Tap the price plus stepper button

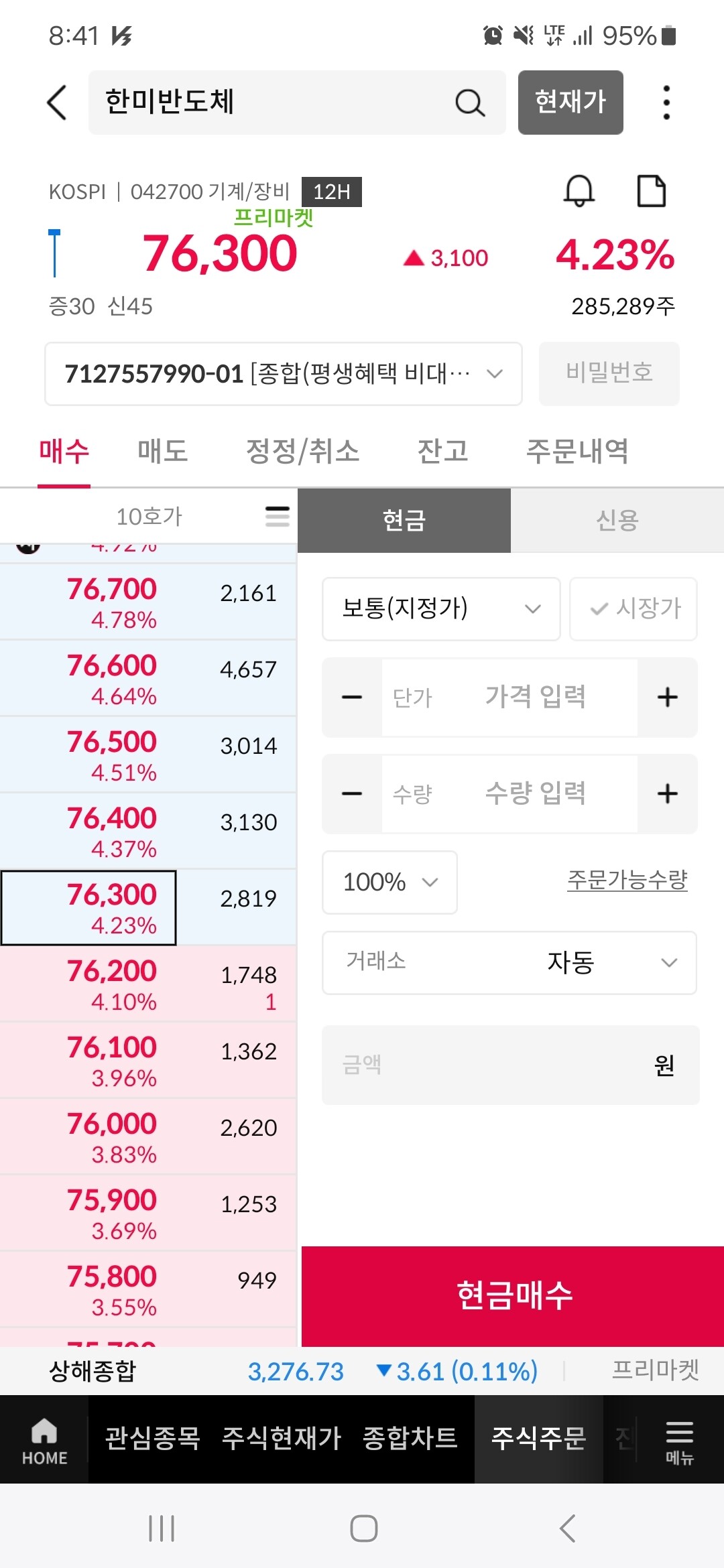[667, 698]
